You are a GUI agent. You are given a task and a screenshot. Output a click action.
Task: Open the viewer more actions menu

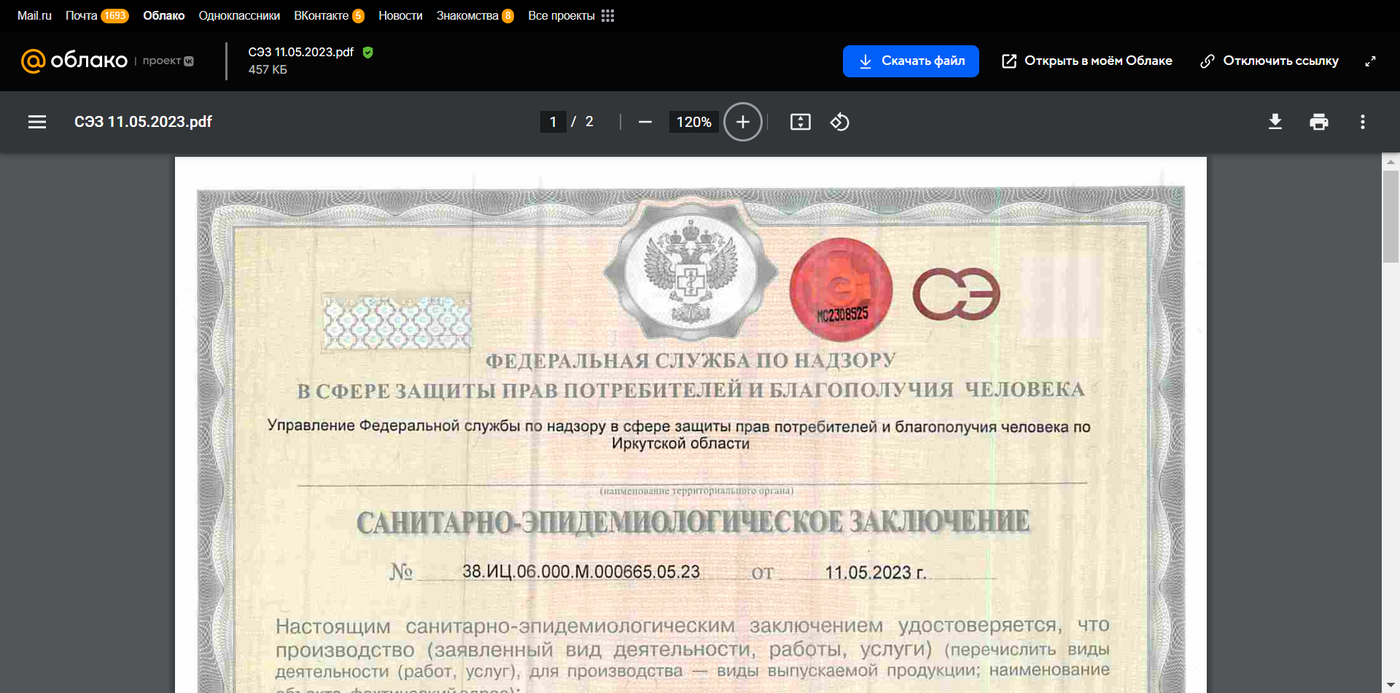pyautogui.click(x=1362, y=122)
